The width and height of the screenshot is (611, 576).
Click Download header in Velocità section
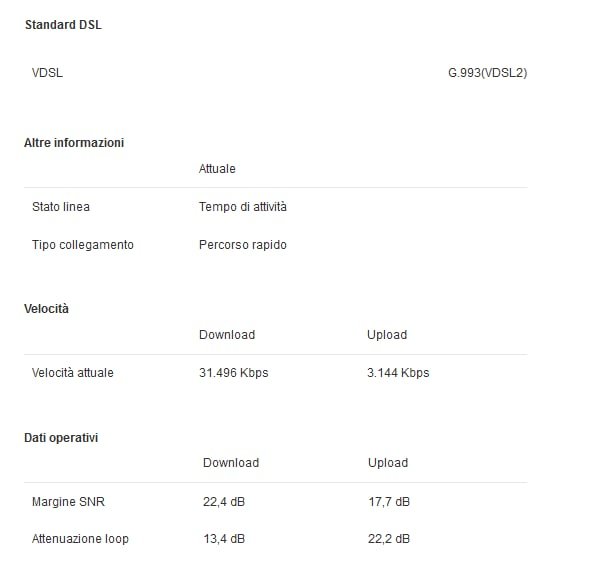point(227,335)
